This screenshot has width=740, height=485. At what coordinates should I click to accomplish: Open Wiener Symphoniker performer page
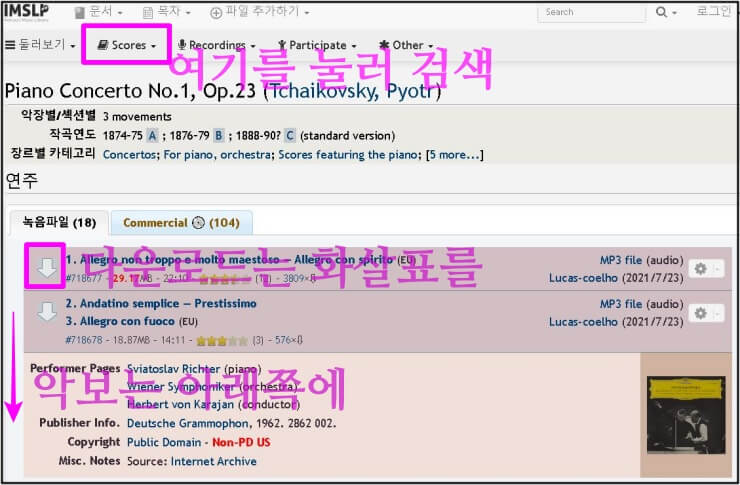[x=181, y=387]
